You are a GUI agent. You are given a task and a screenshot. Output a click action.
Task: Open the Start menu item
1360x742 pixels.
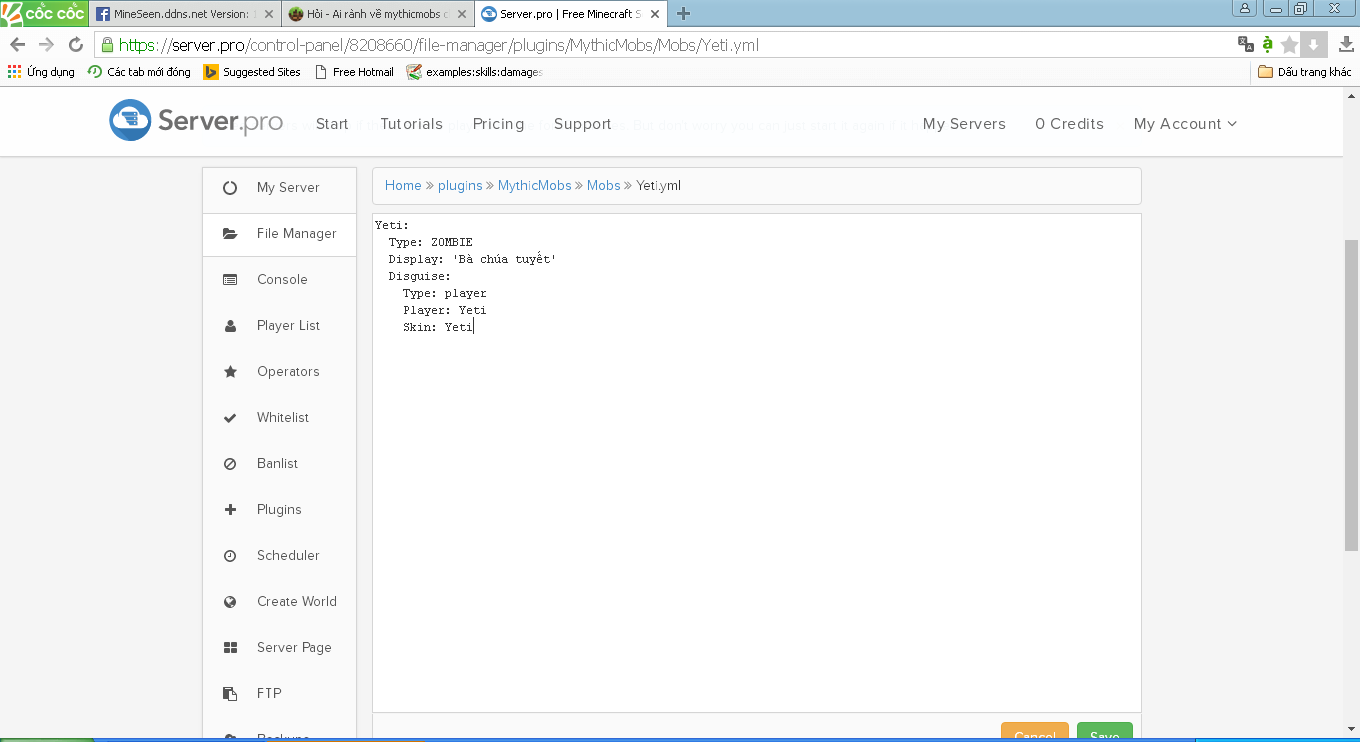click(x=332, y=124)
